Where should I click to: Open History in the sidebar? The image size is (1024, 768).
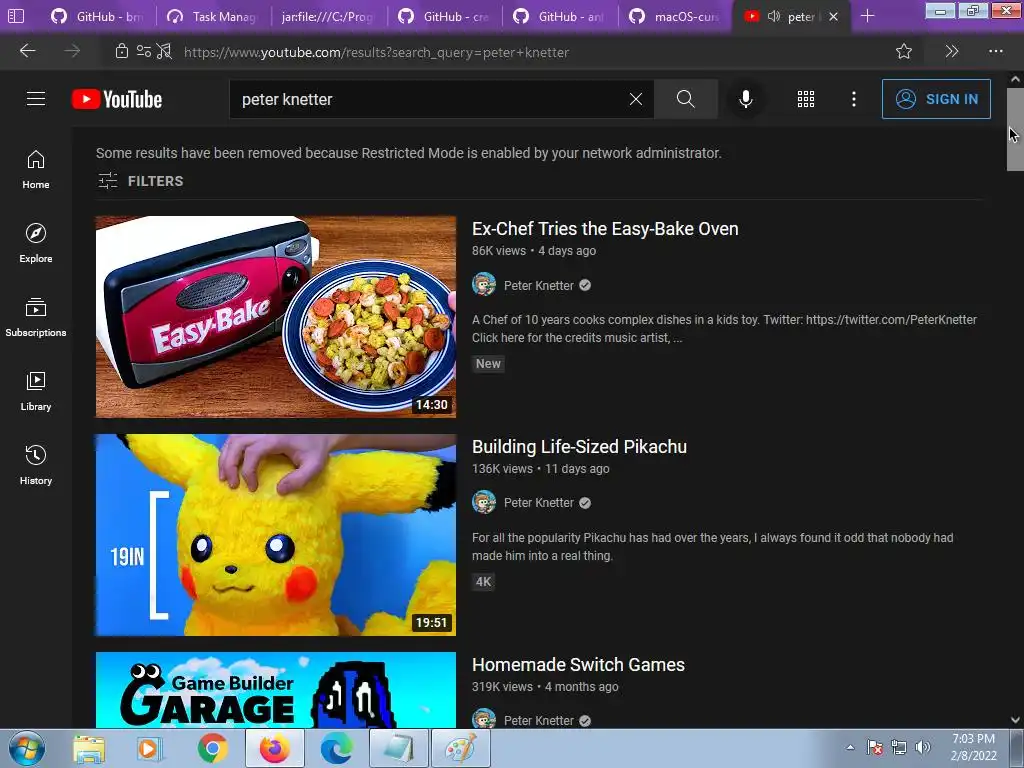pos(36,464)
